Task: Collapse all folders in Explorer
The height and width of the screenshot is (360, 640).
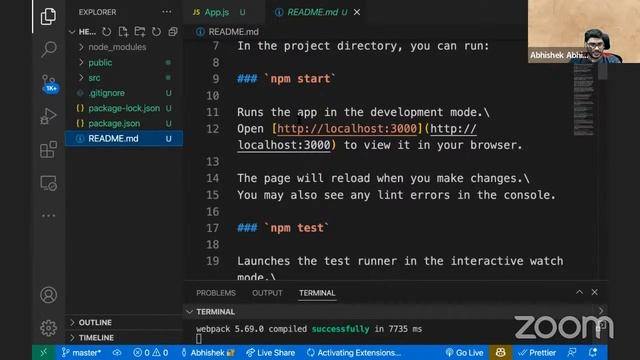Action: click(x=173, y=31)
